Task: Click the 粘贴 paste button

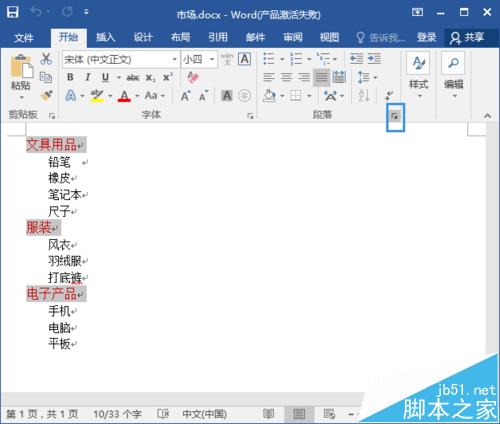Action: coord(21,72)
